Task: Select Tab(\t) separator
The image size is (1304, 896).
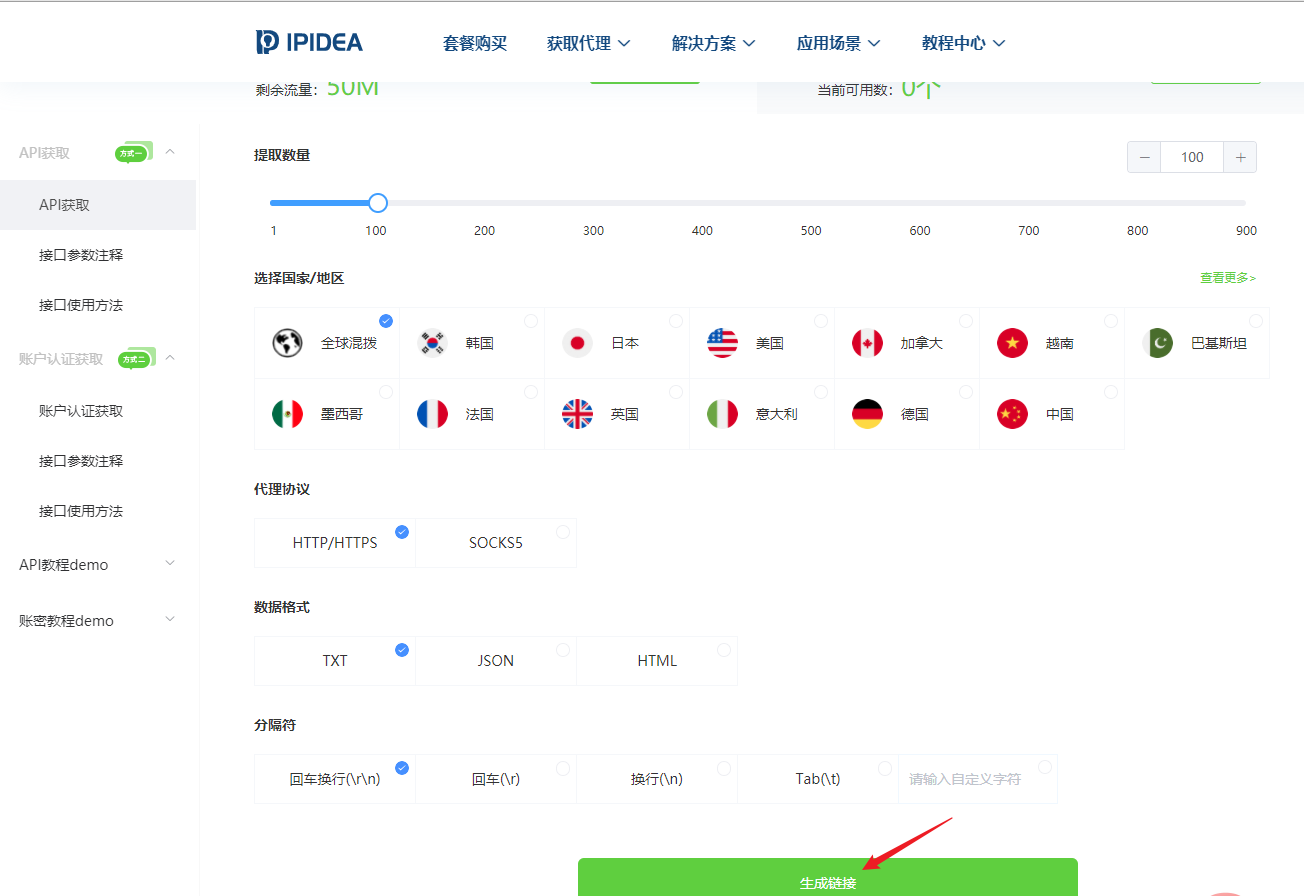Action: (x=818, y=779)
